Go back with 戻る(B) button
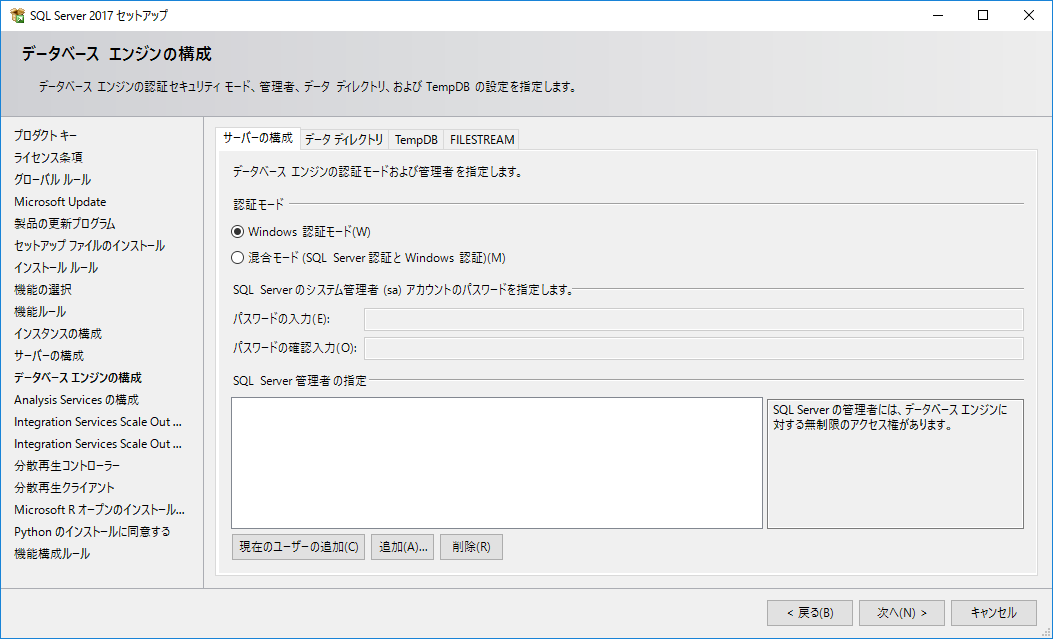The width and height of the screenshot is (1053, 639). pos(809,613)
